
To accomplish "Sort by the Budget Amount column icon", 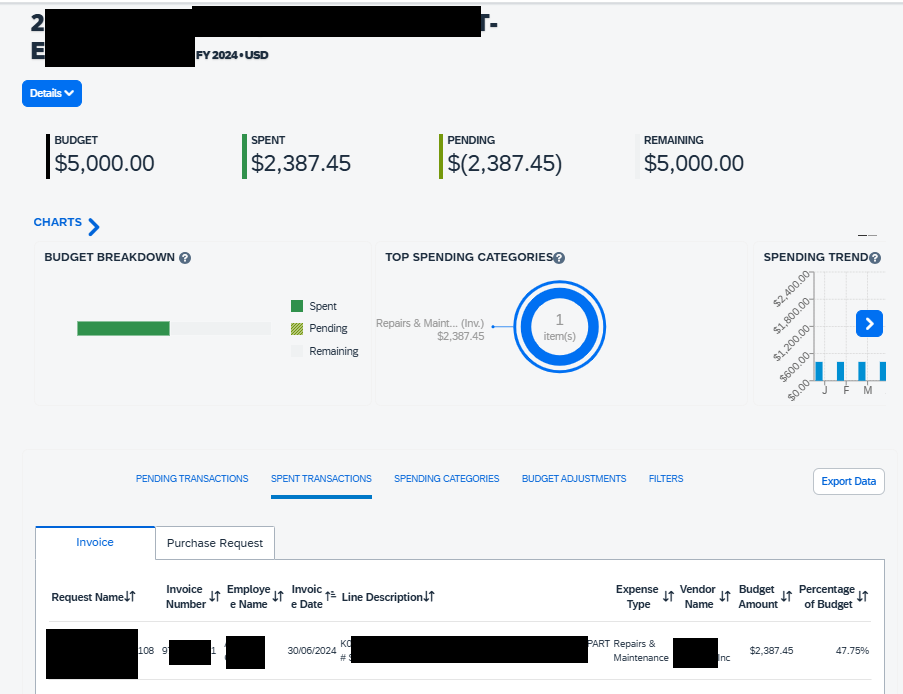I will coord(787,597).
